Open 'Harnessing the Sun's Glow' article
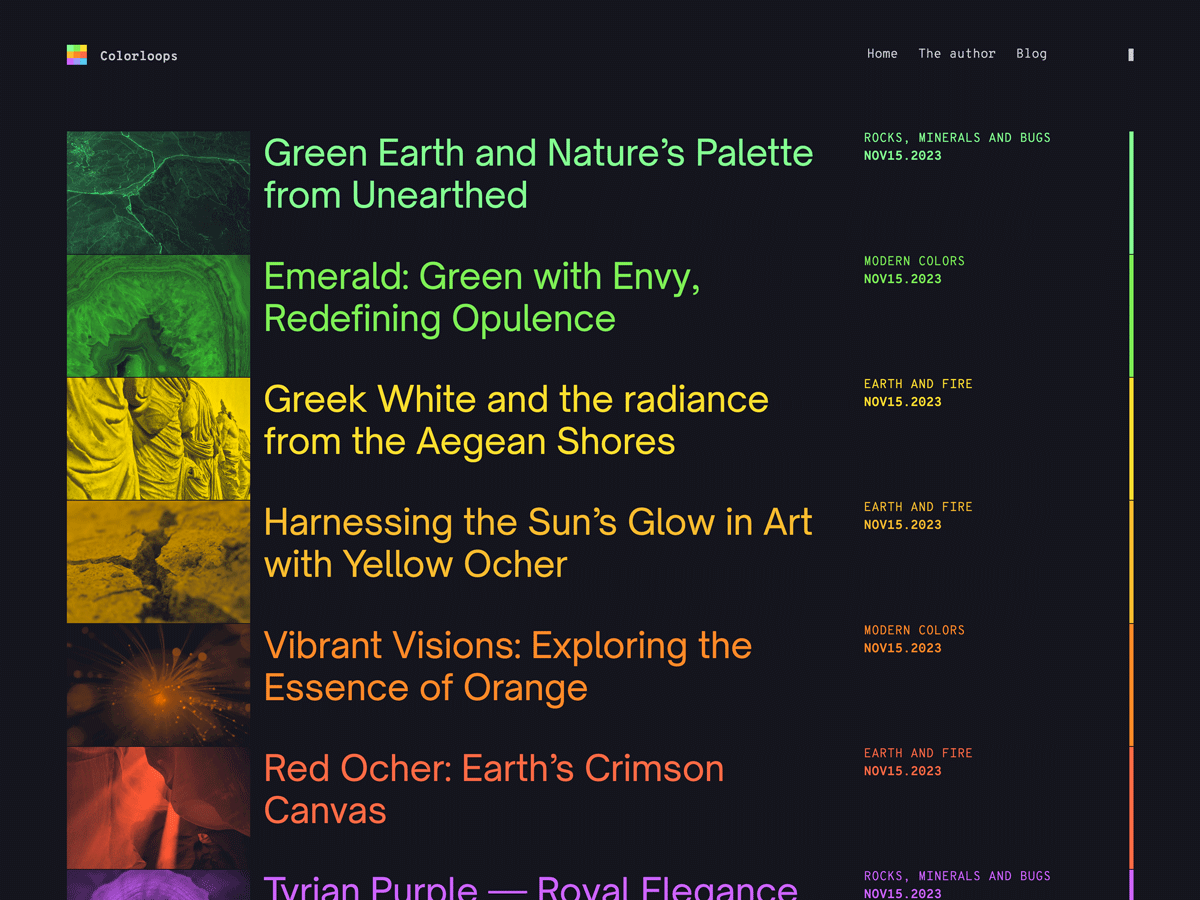The height and width of the screenshot is (900, 1200). (x=537, y=543)
